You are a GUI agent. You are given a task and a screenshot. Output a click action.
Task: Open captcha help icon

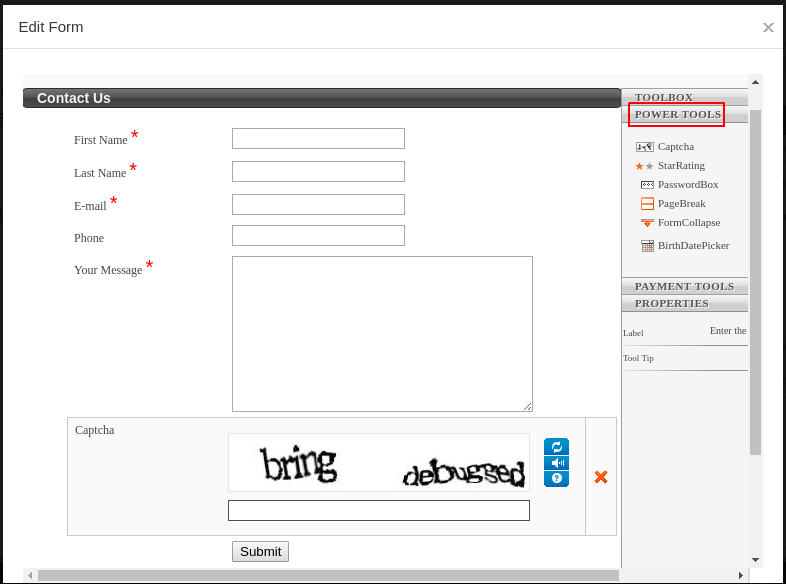pyautogui.click(x=556, y=479)
